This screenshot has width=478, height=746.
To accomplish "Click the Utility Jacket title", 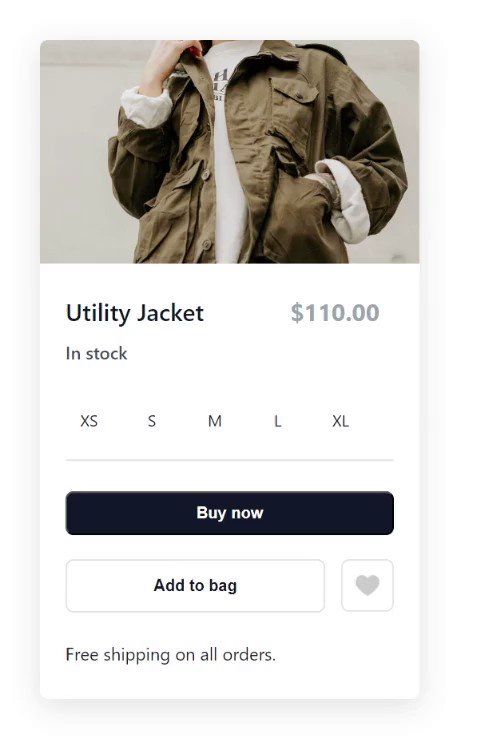I will [x=135, y=313].
